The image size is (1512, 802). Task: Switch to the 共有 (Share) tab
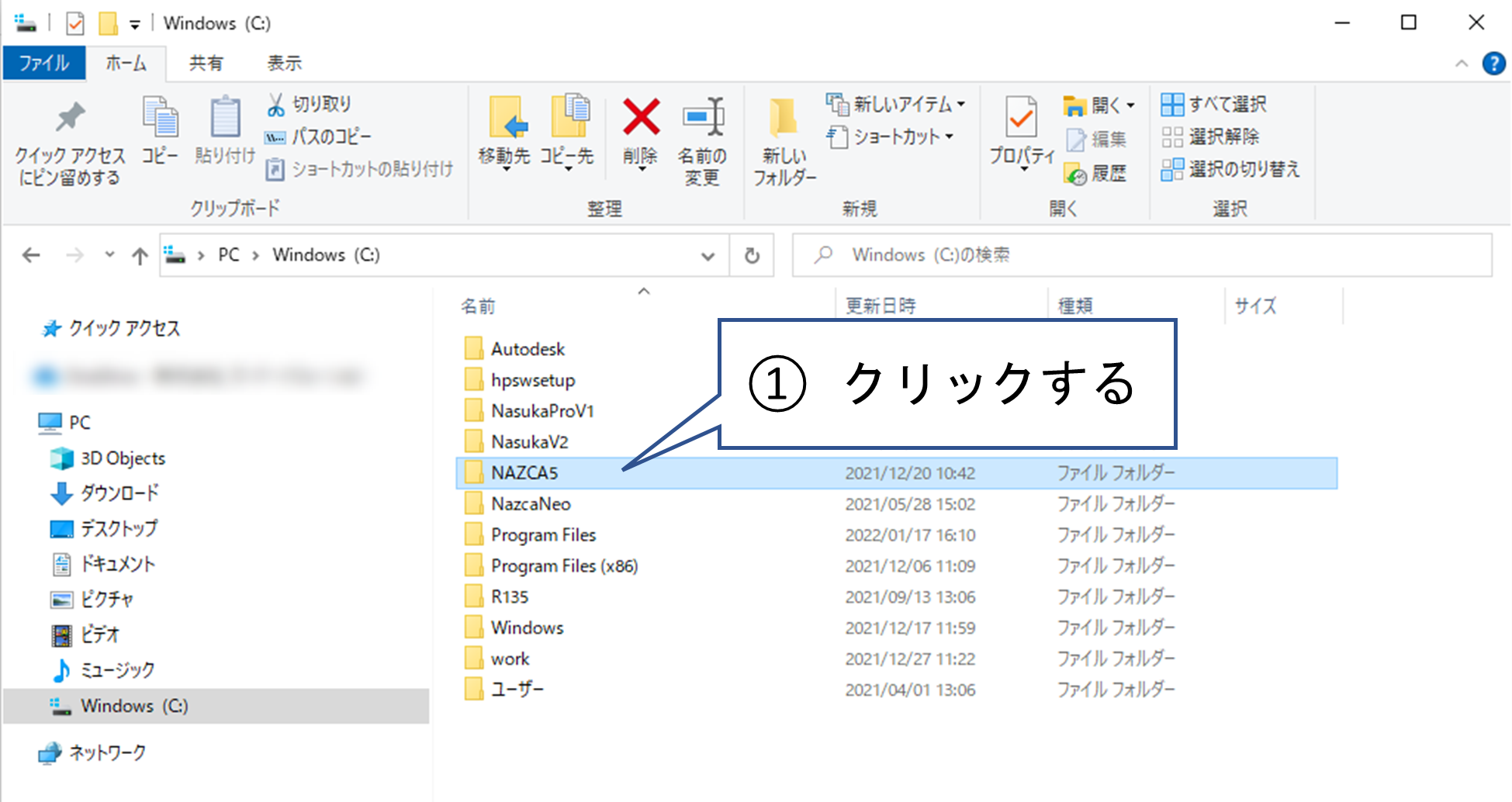tap(206, 63)
